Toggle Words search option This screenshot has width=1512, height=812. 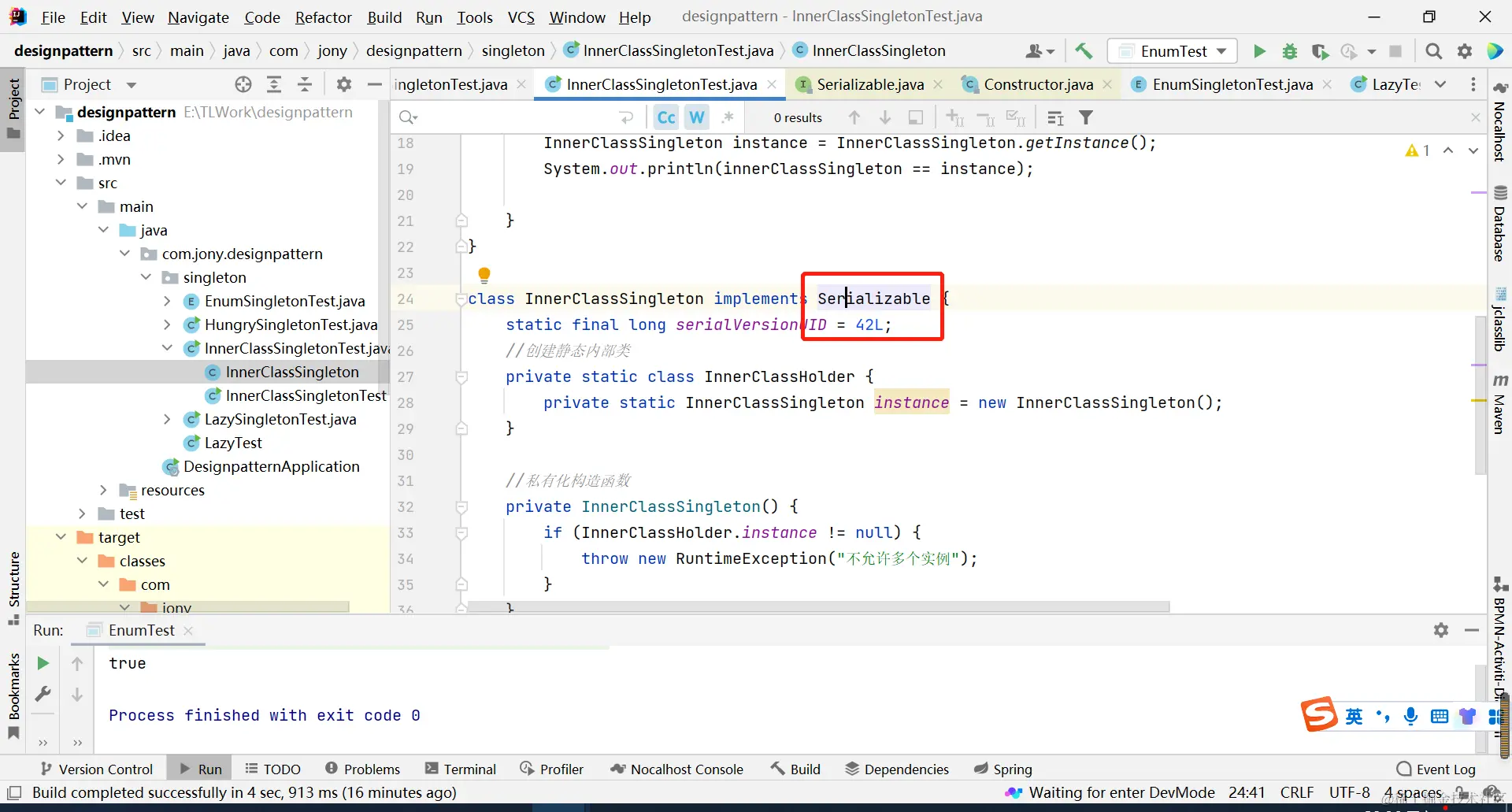click(x=697, y=117)
